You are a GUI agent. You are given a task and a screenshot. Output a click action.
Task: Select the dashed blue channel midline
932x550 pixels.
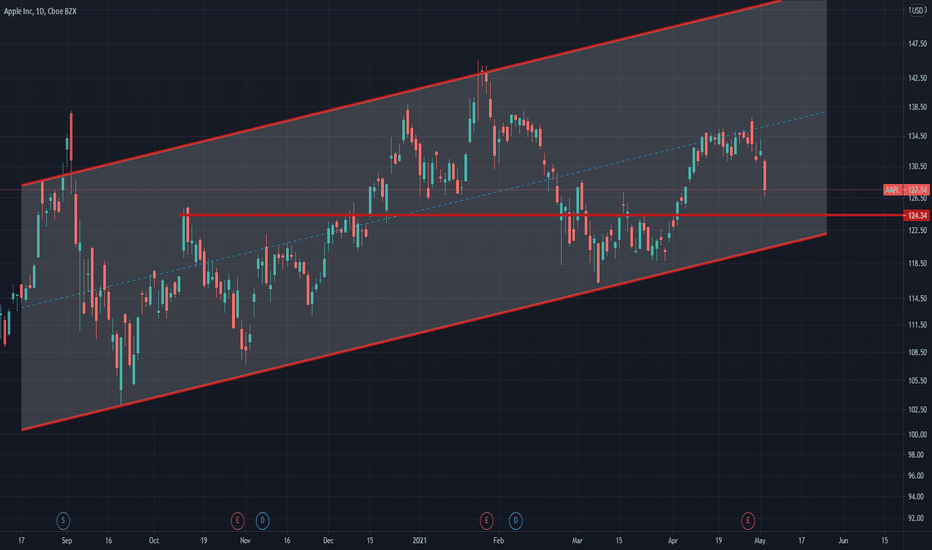coord(423,209)
